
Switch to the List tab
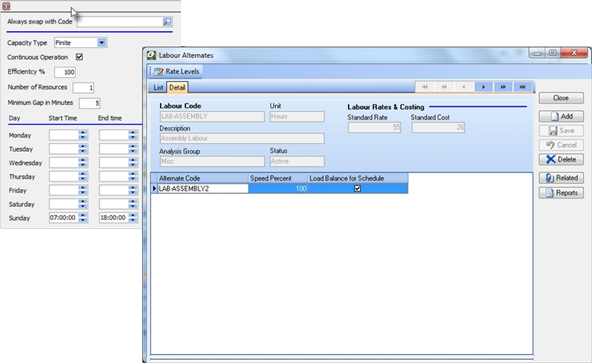(158, 88)
